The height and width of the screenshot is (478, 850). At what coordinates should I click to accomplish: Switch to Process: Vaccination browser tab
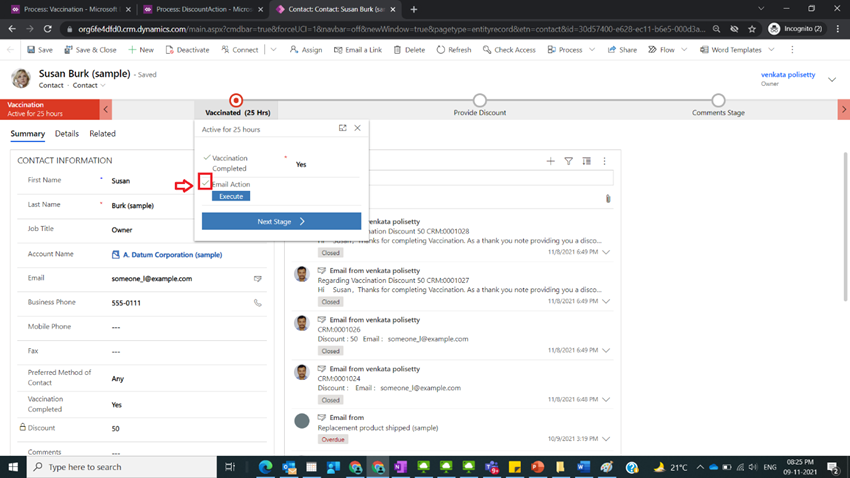coord(72,9)
